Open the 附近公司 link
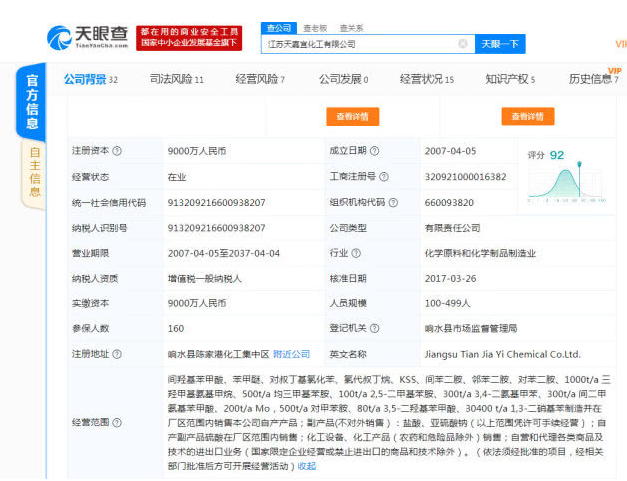 point(292,354)
